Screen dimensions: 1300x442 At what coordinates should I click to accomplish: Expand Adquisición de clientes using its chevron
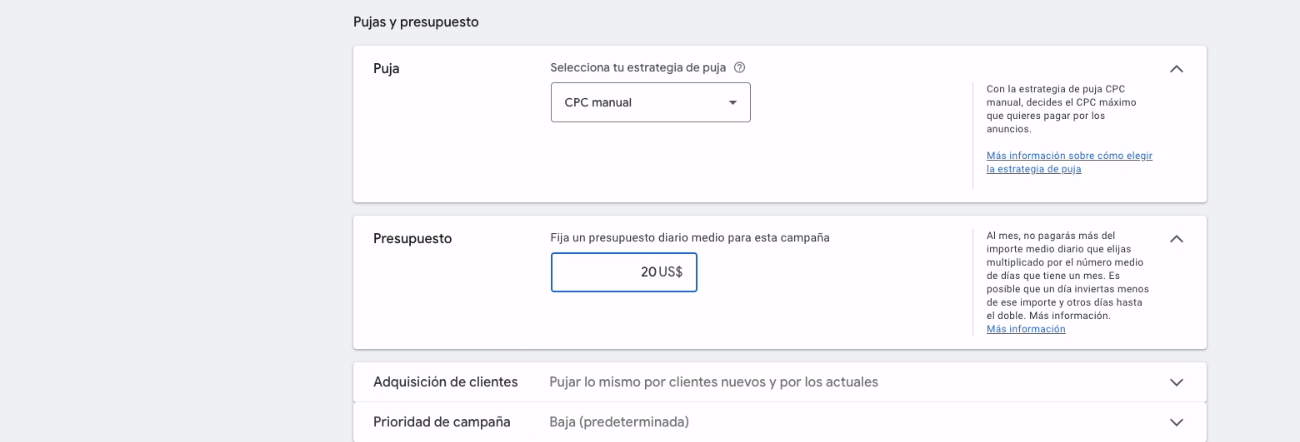click(x=1176, y=382)
